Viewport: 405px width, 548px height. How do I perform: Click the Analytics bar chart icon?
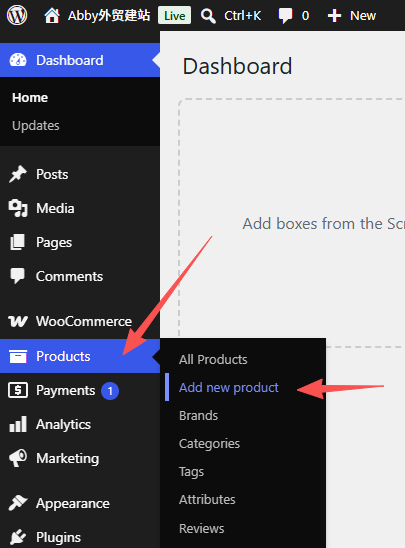click(x=18, y=424)
